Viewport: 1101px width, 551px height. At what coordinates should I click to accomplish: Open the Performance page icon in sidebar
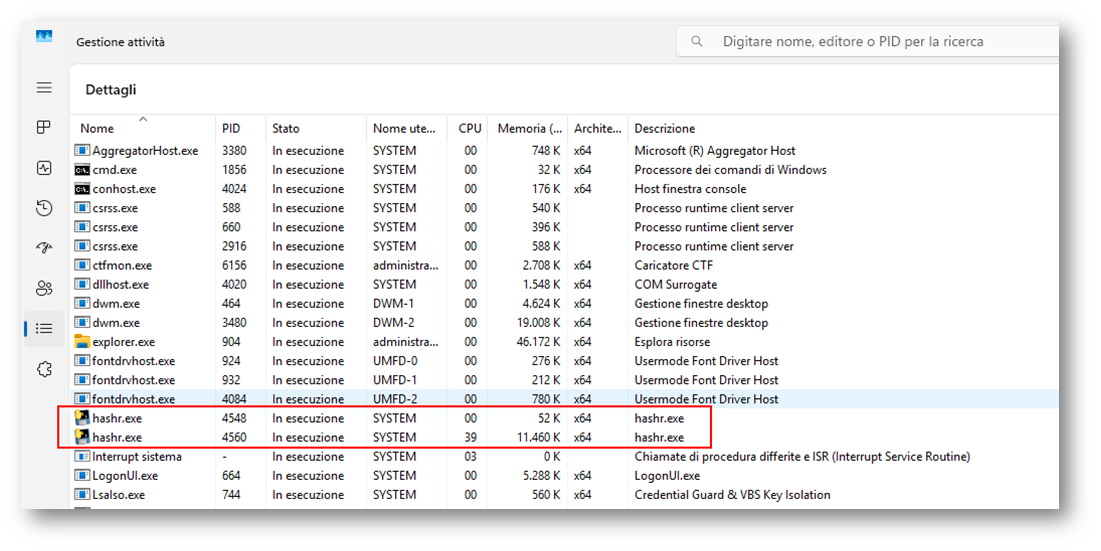[44, 168]
